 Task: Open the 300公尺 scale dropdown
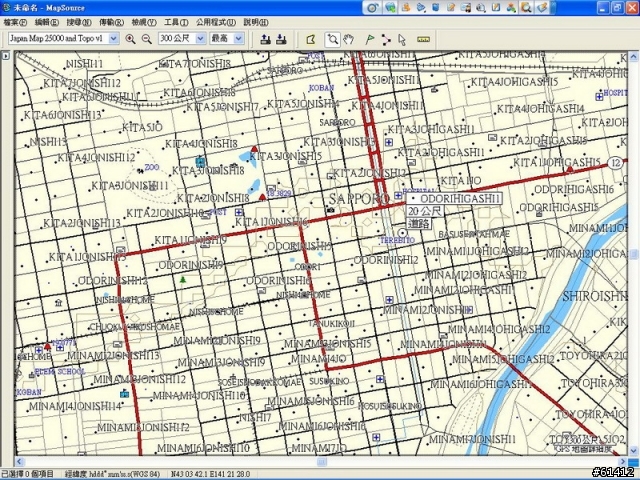point(200,39)
